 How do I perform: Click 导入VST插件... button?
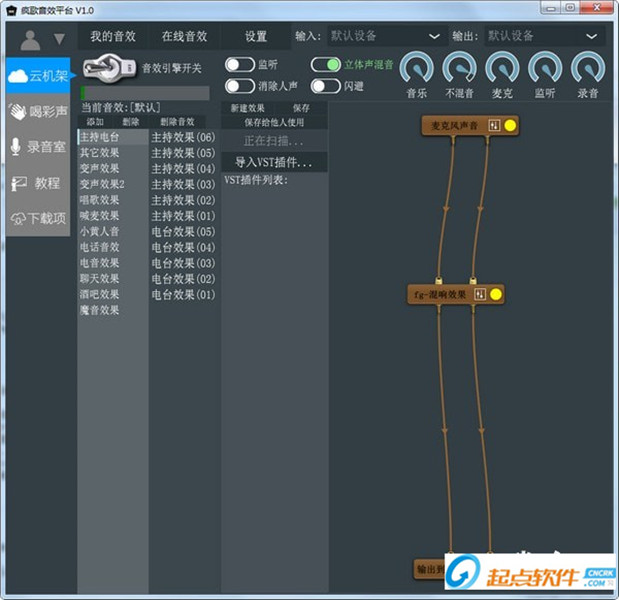[274, 162]
